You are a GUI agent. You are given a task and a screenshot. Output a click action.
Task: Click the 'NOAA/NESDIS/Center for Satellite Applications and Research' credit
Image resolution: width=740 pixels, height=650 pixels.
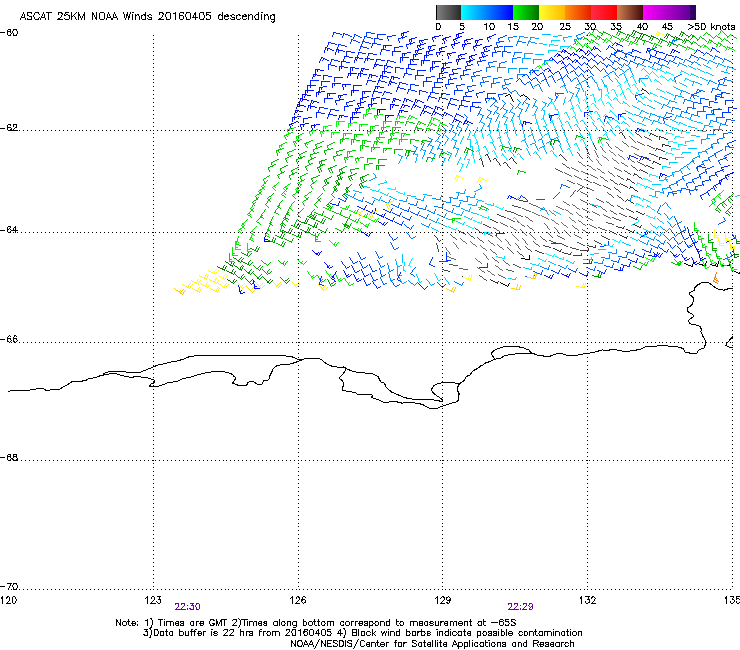coord(432,644)
